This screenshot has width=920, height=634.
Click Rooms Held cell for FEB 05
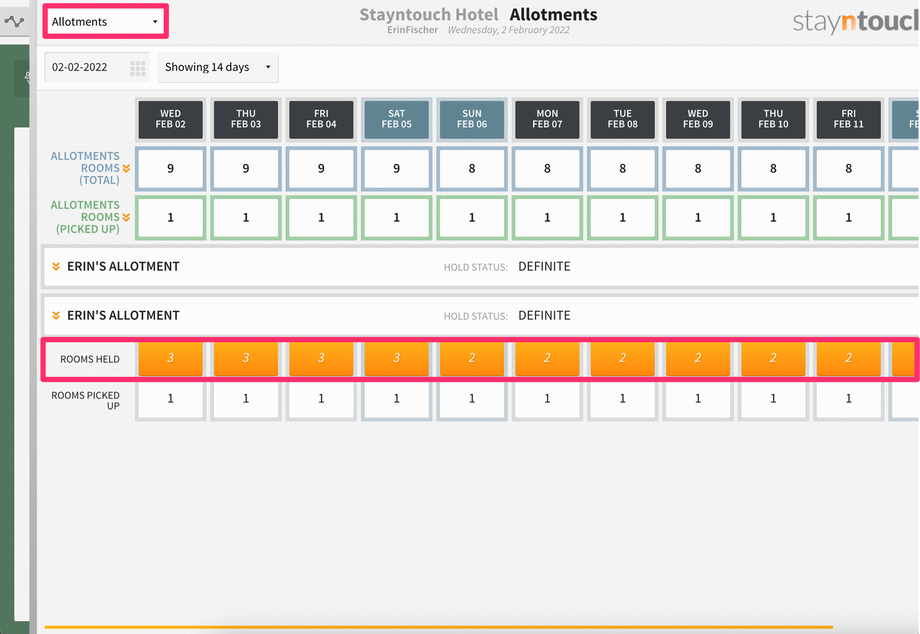[397, 358]
